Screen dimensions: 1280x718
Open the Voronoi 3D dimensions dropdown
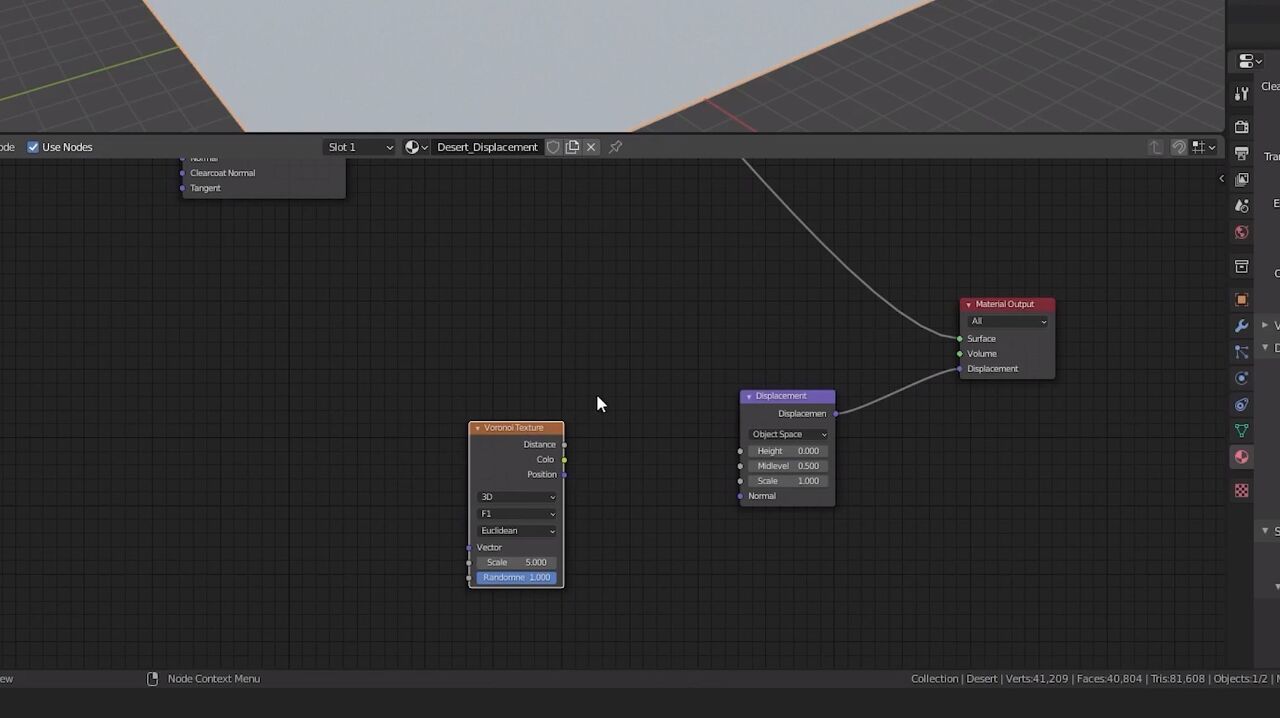point(517,497)
